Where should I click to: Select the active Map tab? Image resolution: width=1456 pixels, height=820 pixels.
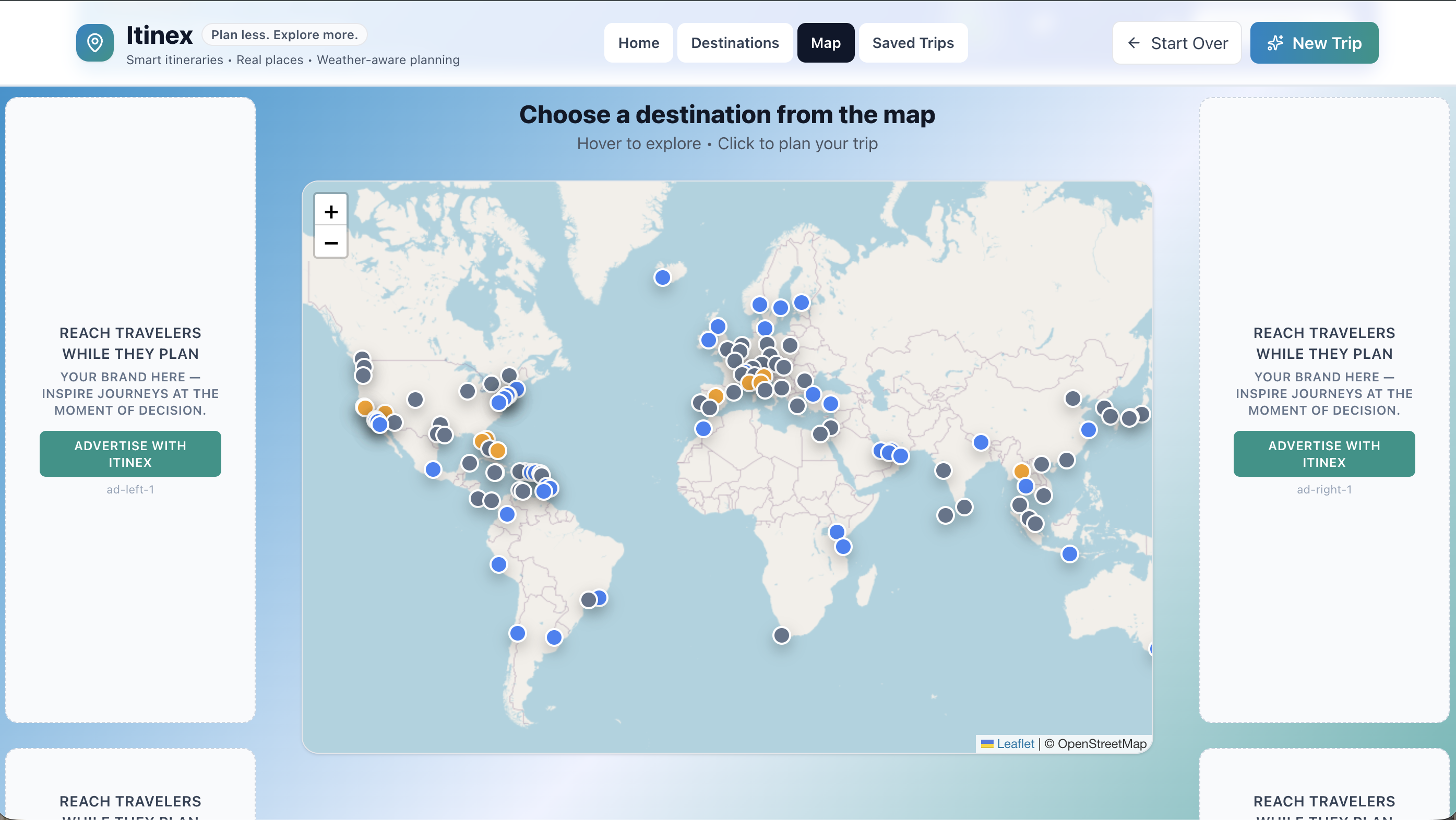[x=825, y=43]
